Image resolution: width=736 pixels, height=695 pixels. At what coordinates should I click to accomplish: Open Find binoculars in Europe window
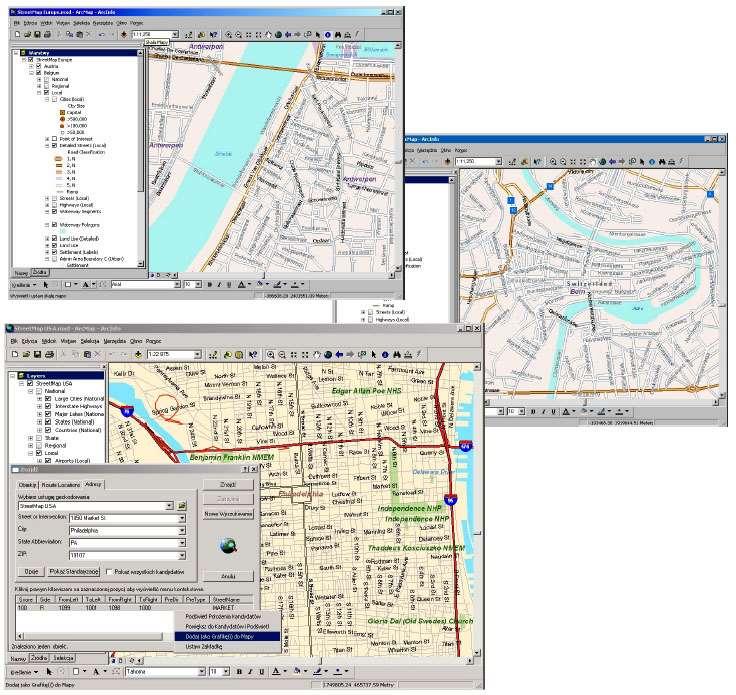338,35
